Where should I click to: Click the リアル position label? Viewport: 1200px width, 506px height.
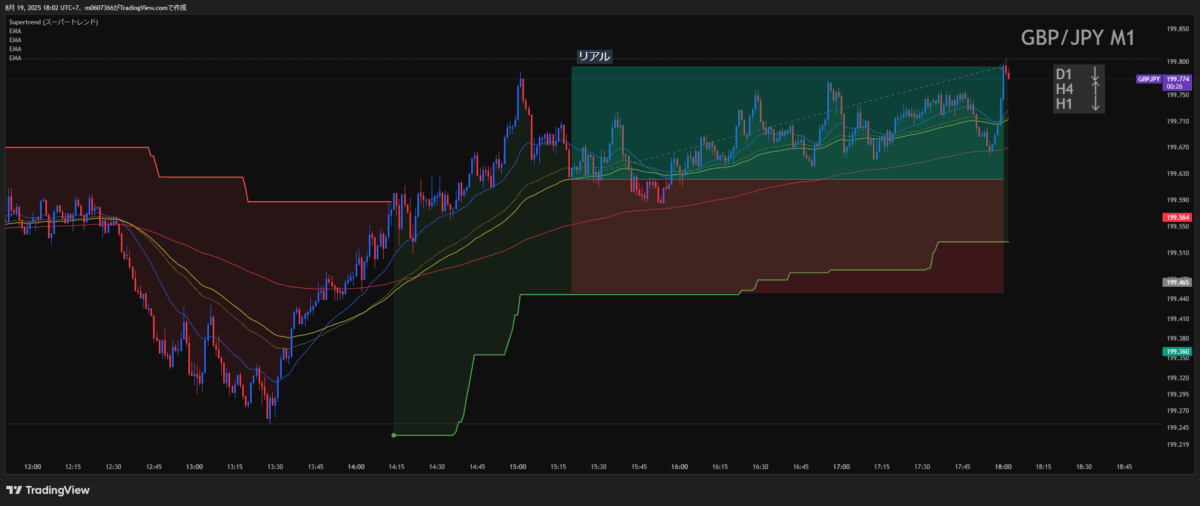[594, 57]
